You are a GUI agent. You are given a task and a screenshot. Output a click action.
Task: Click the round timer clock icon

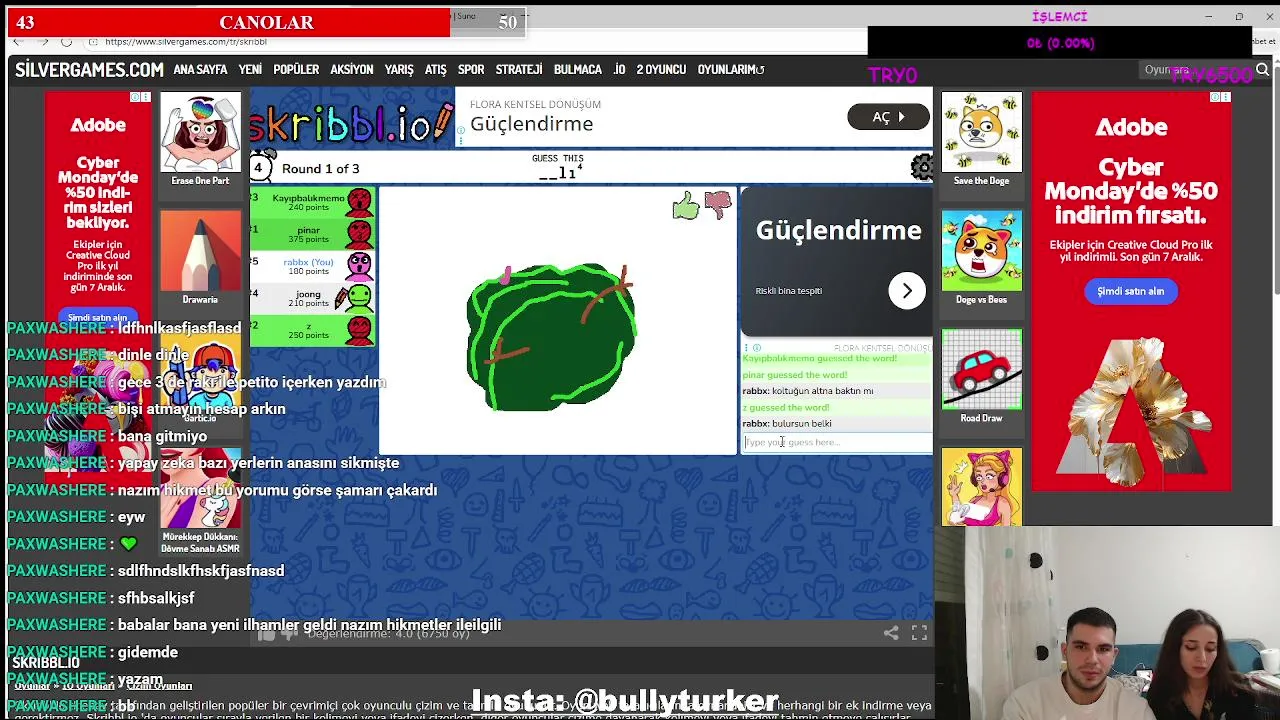click(x=261, y=167)
